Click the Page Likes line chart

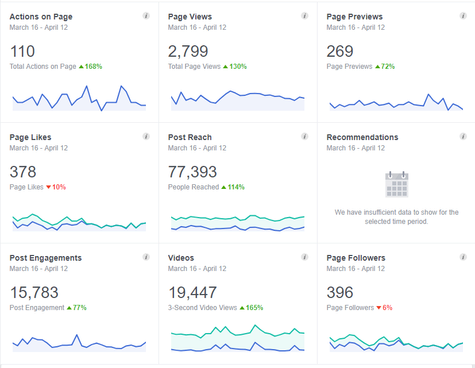[79, 222]
